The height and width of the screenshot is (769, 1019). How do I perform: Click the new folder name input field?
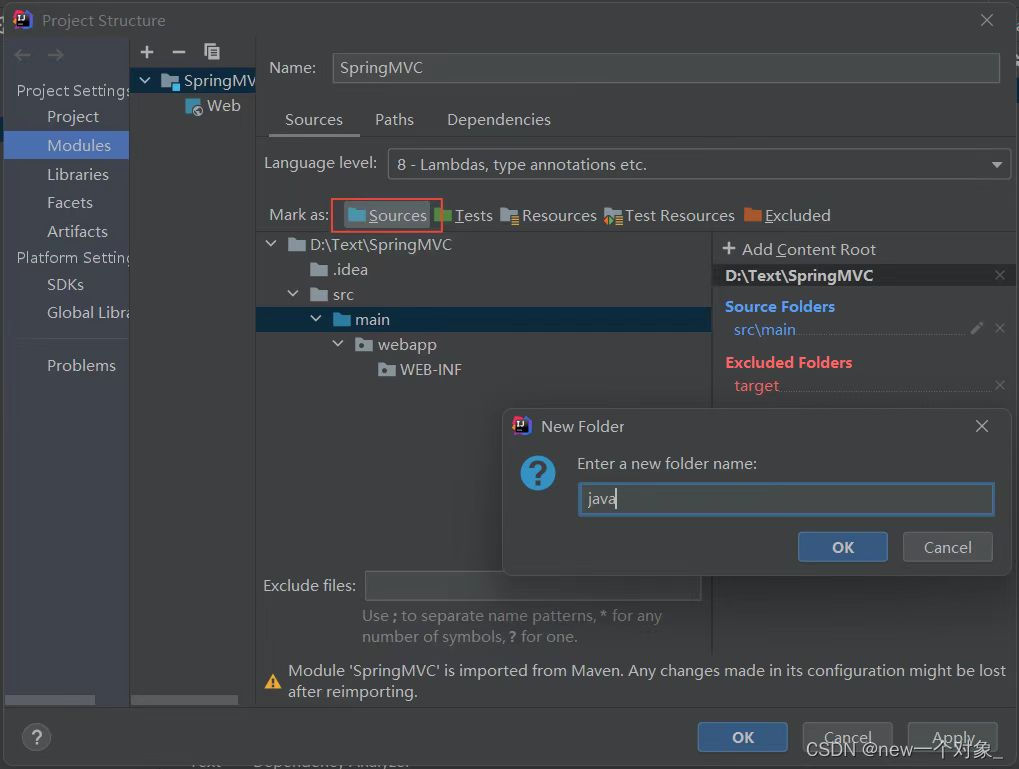click(786, 499)
